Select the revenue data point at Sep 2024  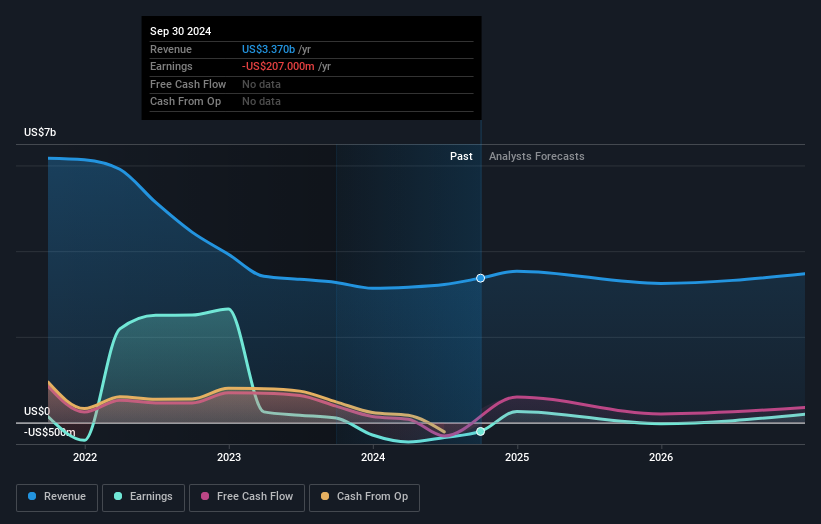point(480,278)
